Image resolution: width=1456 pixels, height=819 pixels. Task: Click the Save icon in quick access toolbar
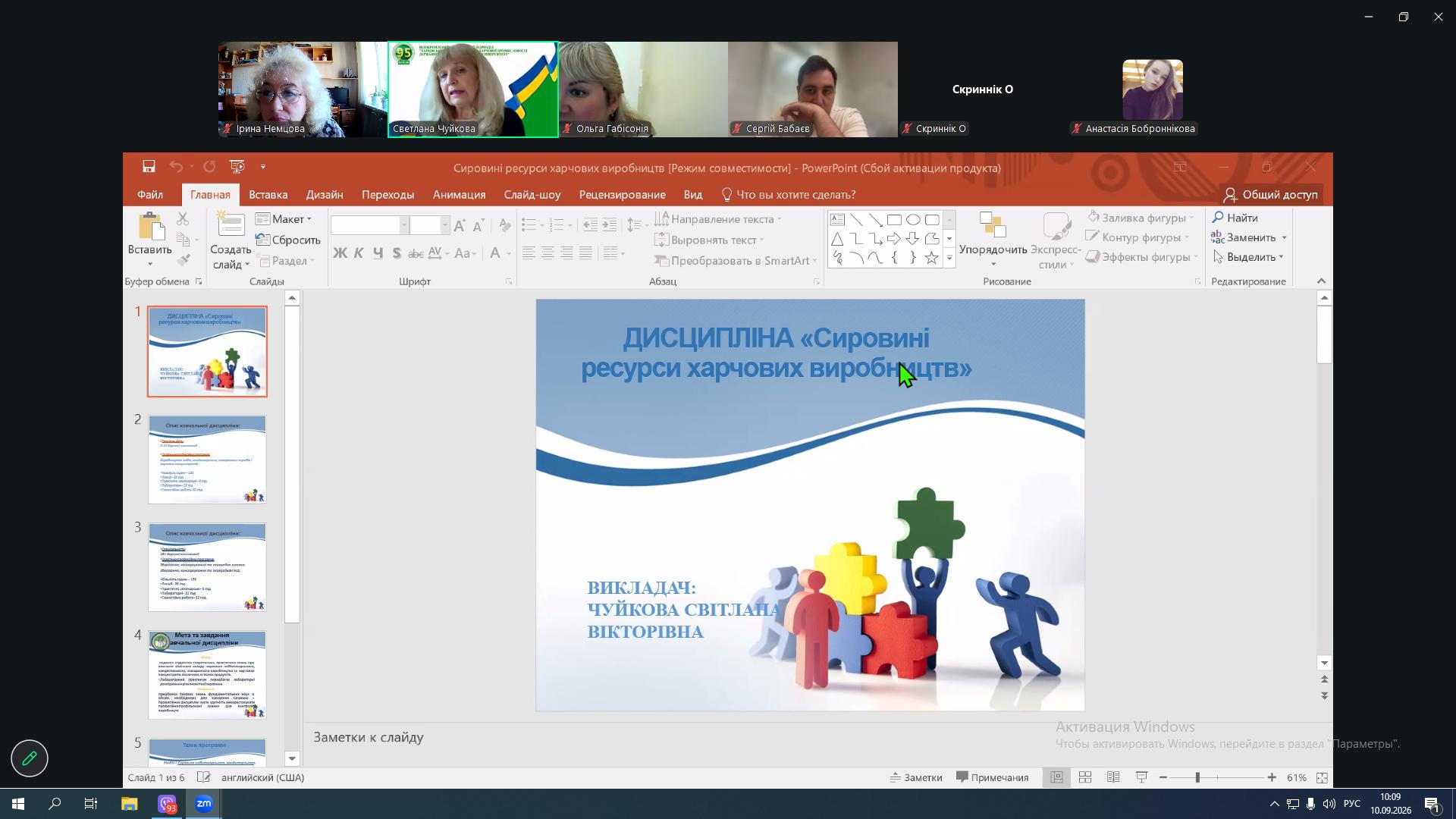pyautogui.click(x=149, y=167)
